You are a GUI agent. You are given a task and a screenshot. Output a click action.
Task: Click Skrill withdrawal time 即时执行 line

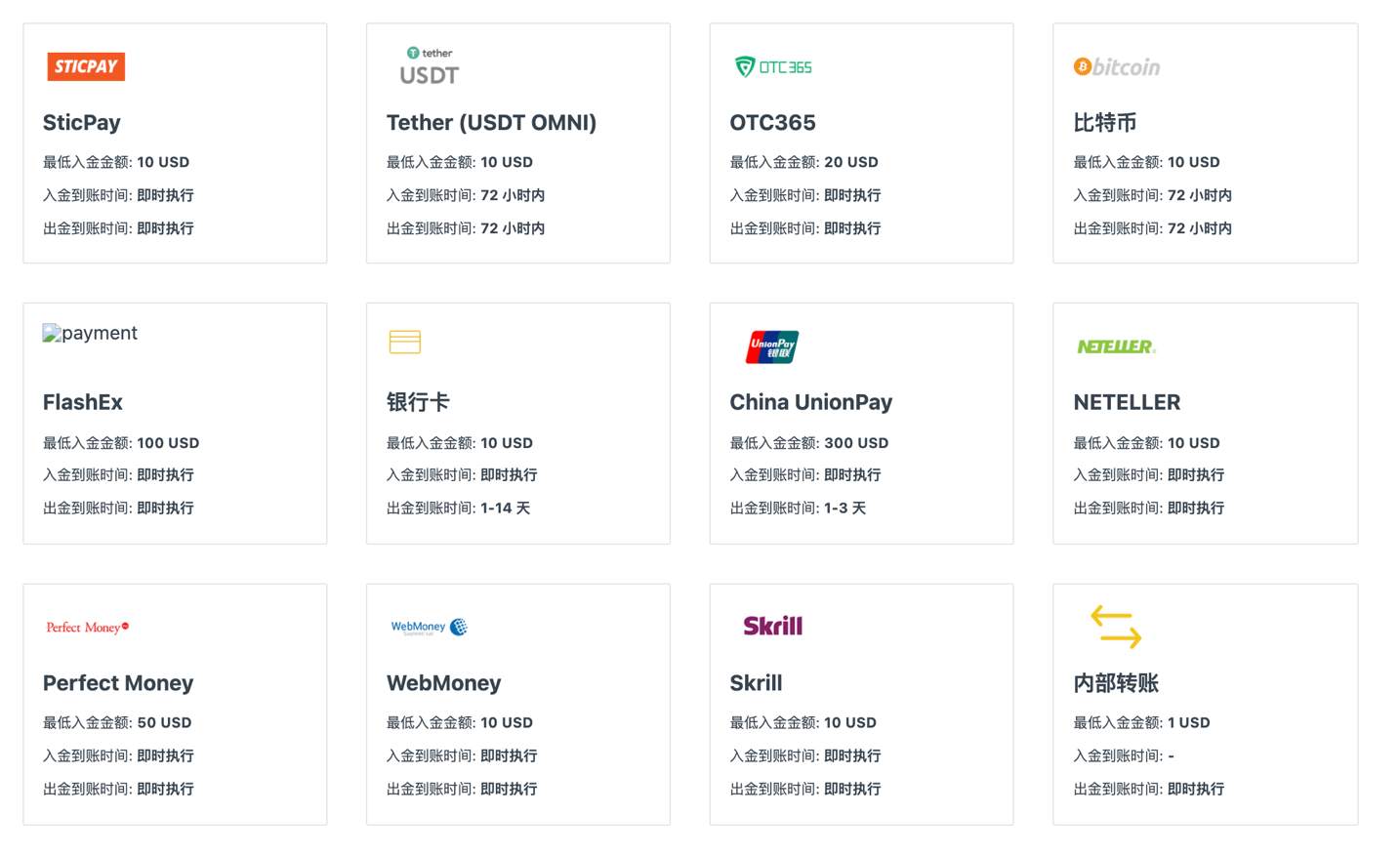click(x=804, y=790)
